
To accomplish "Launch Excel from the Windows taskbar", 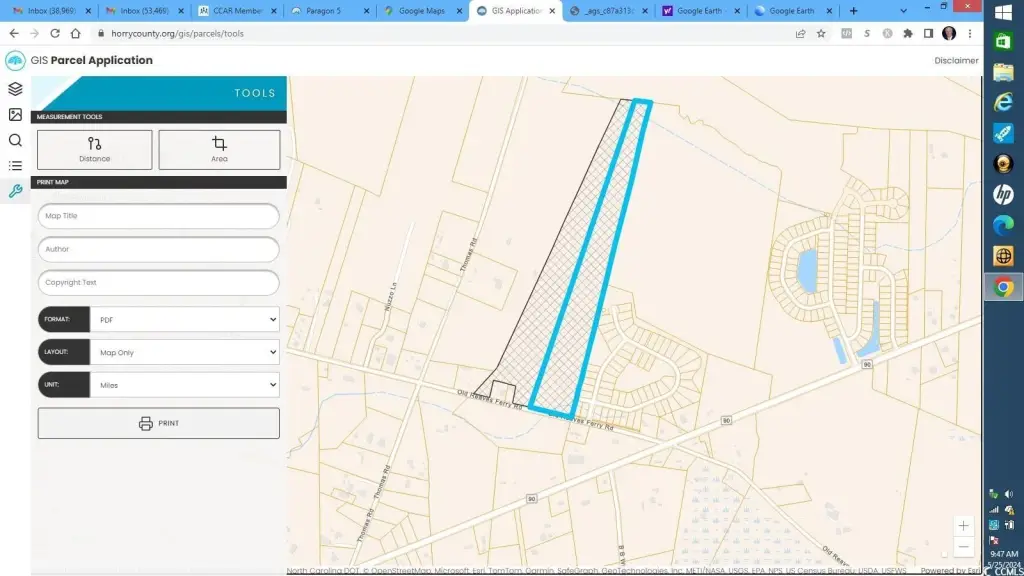I will point(1003,41).
